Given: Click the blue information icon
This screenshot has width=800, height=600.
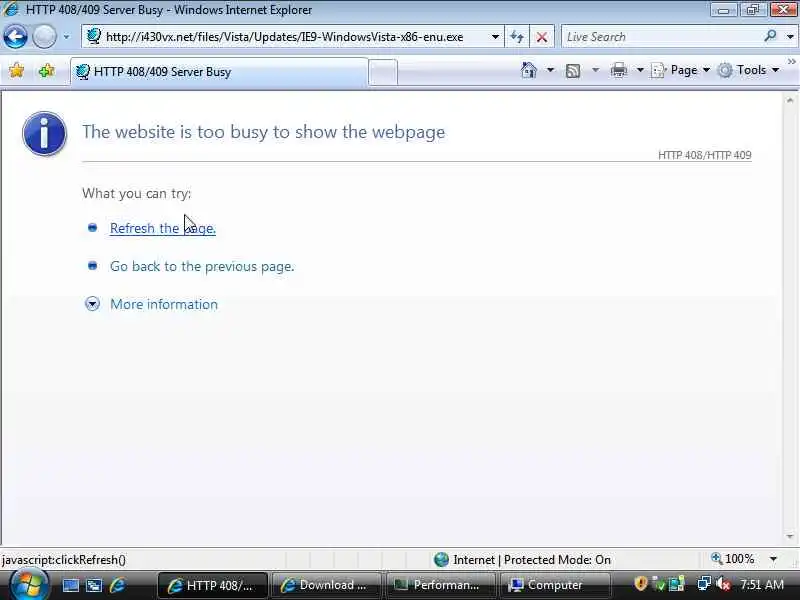Looking at the screenshot, I should 44,134.
